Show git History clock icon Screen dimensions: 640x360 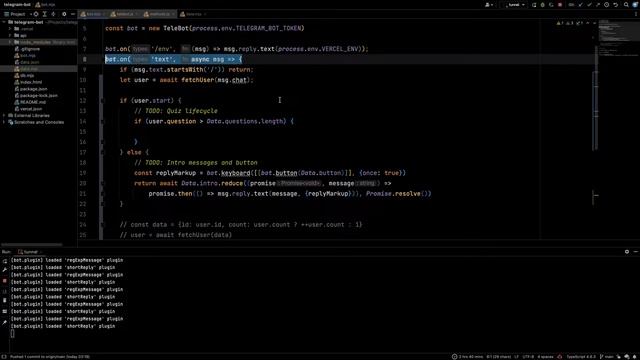click(x=607, y=5)
